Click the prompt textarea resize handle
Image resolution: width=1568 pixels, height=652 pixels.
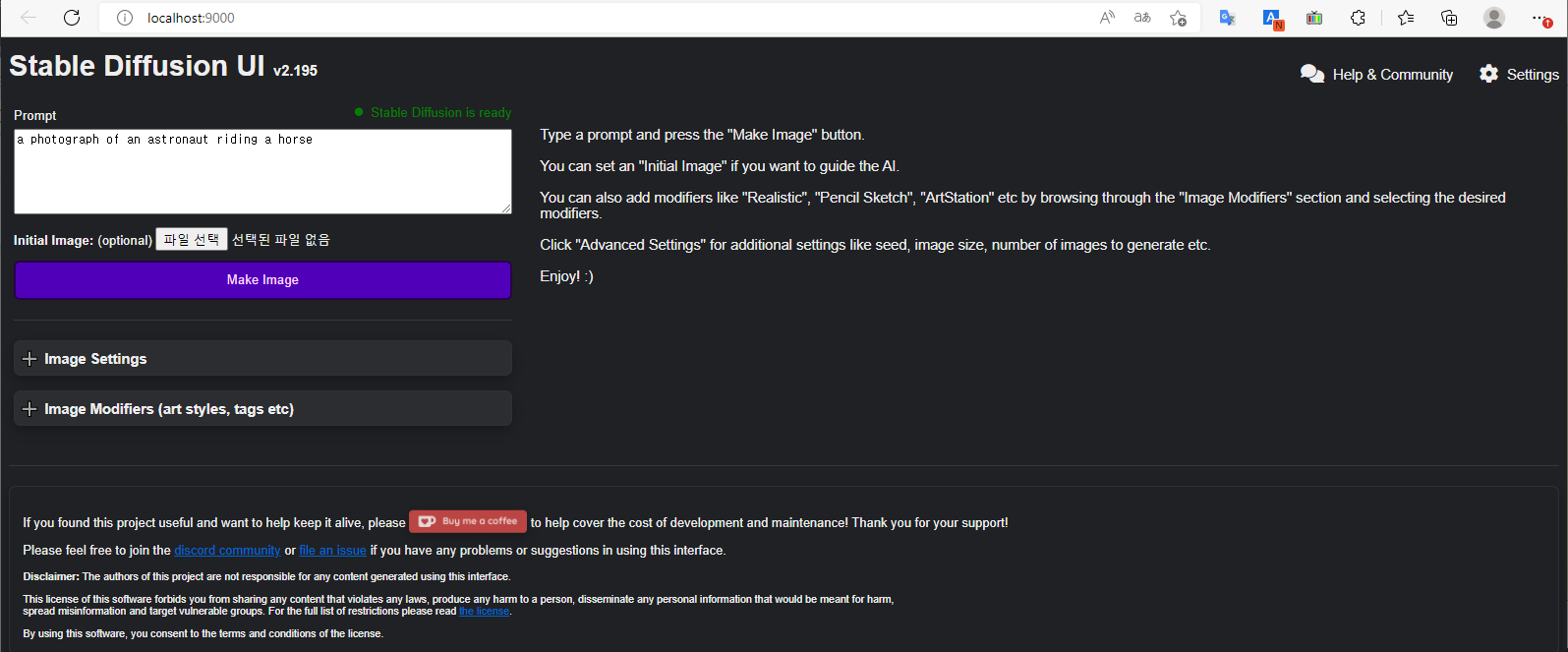pyautogui.click(x=506, y=208)
